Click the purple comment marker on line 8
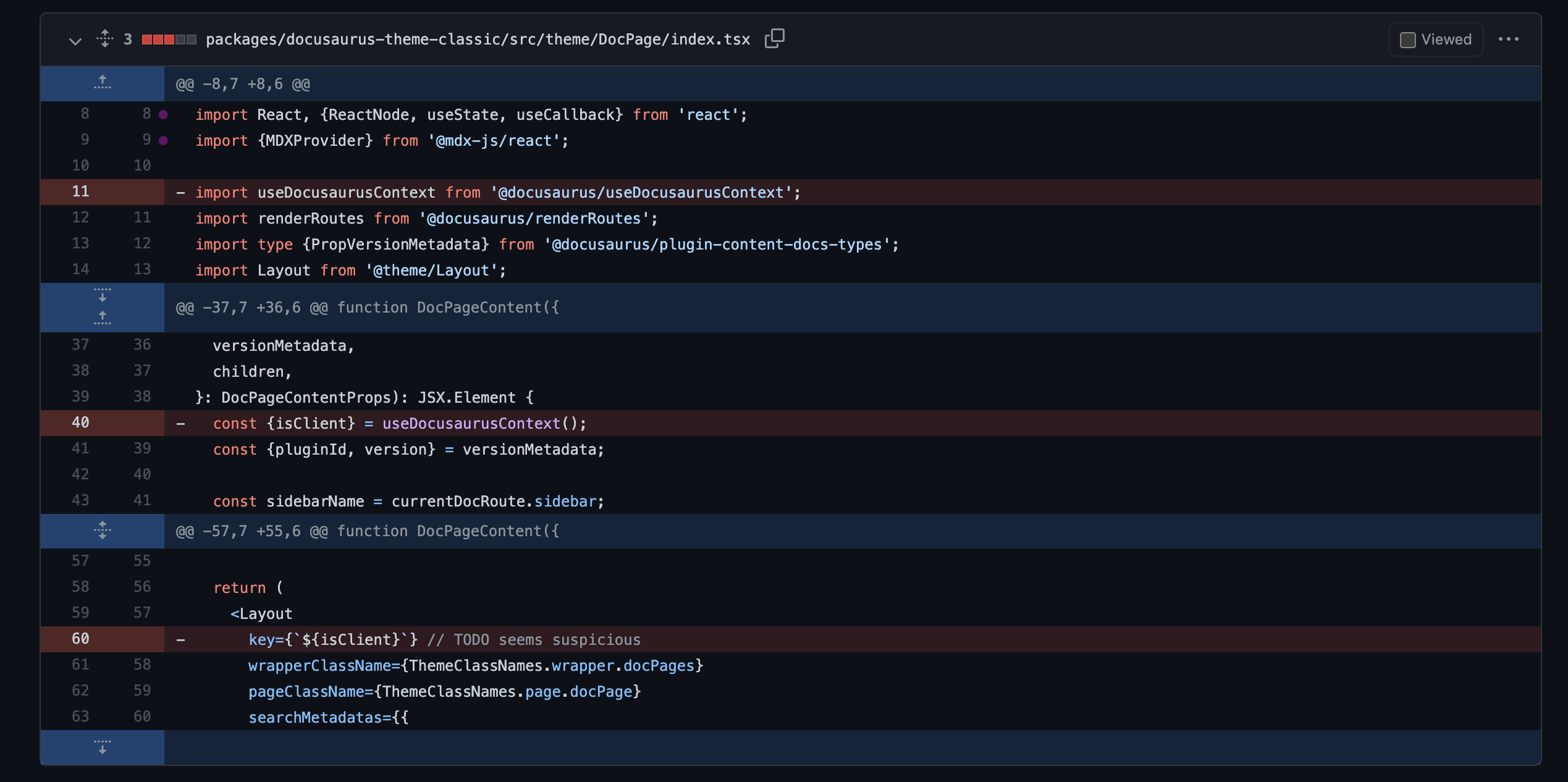Viewport: 1568px width, 782px height. coord(162,114)
